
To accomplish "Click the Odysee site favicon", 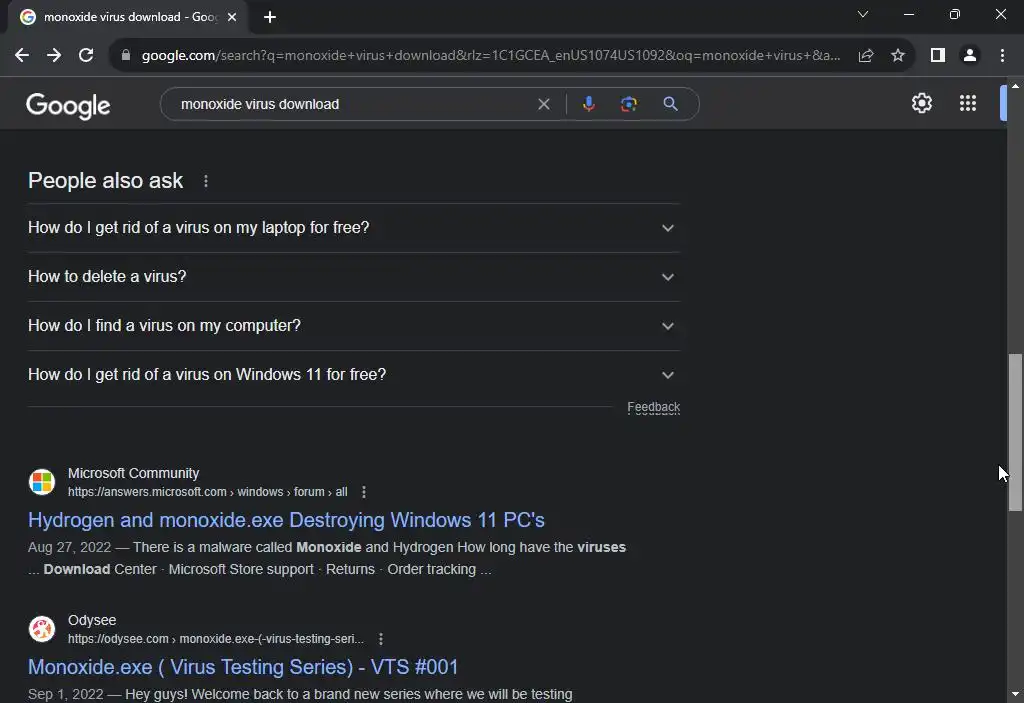I will [42, 629].
